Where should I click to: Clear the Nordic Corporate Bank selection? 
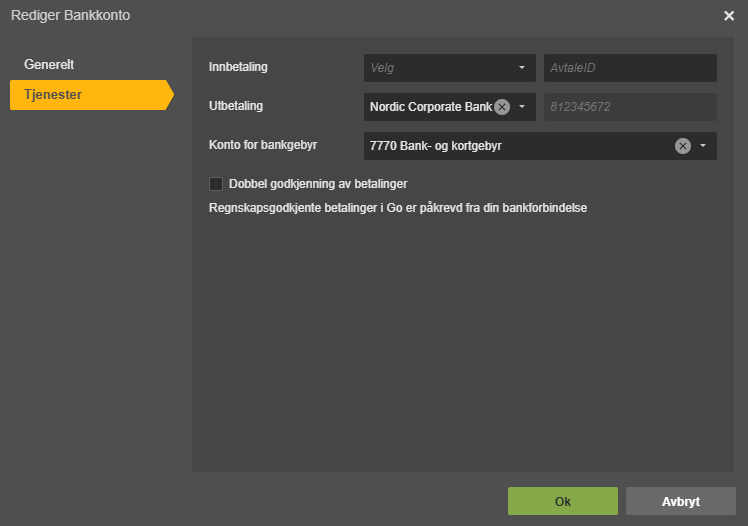pos(502,107)
